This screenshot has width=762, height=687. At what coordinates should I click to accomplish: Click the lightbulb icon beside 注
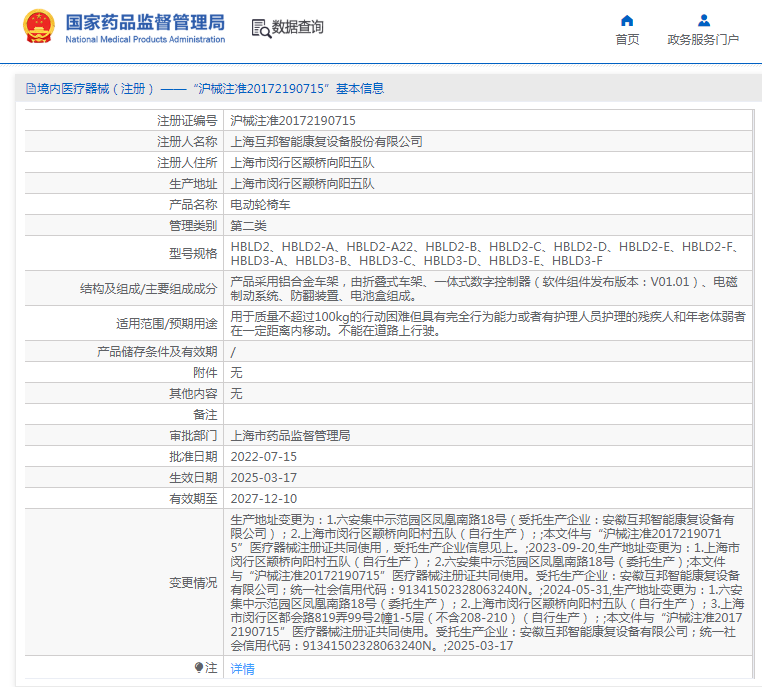pyautogui.click(x=199, y=667)
